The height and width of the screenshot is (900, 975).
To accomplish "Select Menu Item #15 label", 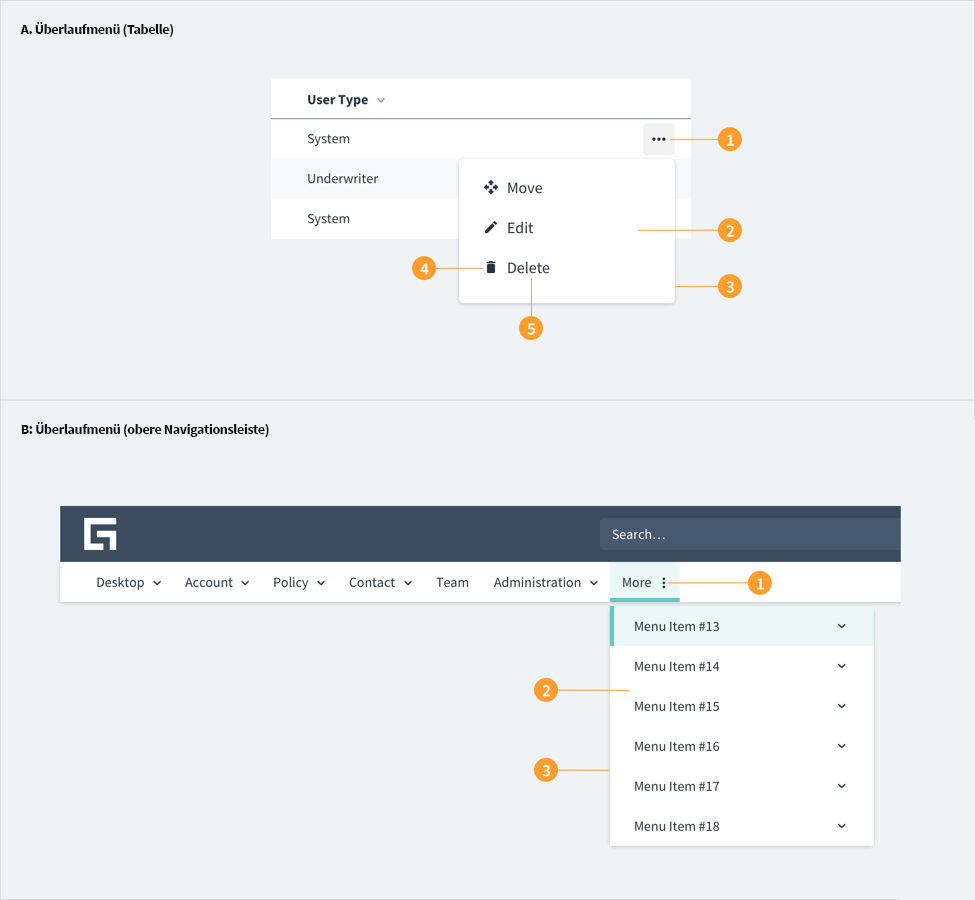I will pyautogui.click(x=677, y=706).
